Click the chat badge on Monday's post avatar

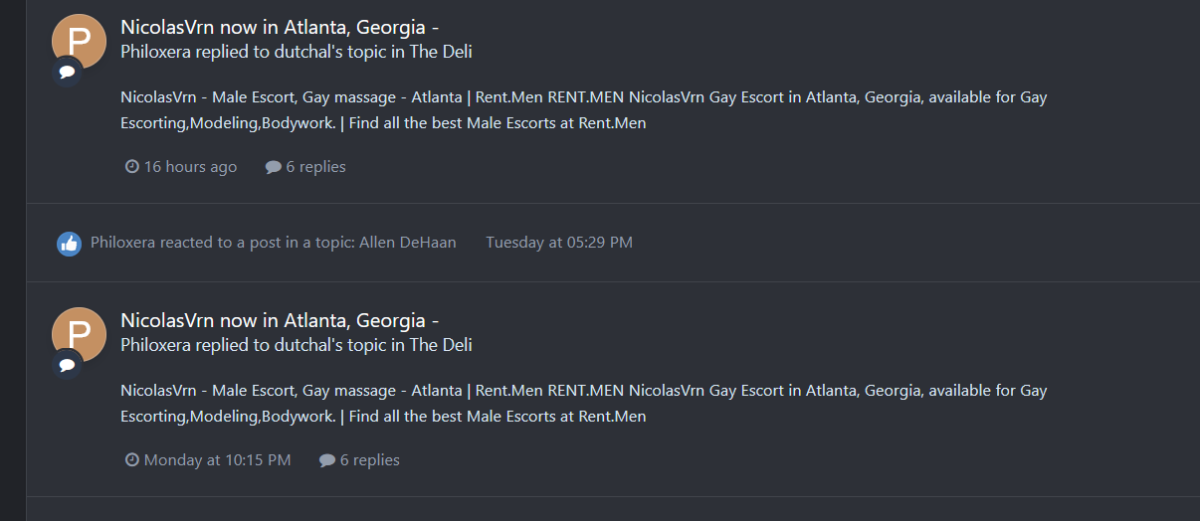tap(67, 366)
